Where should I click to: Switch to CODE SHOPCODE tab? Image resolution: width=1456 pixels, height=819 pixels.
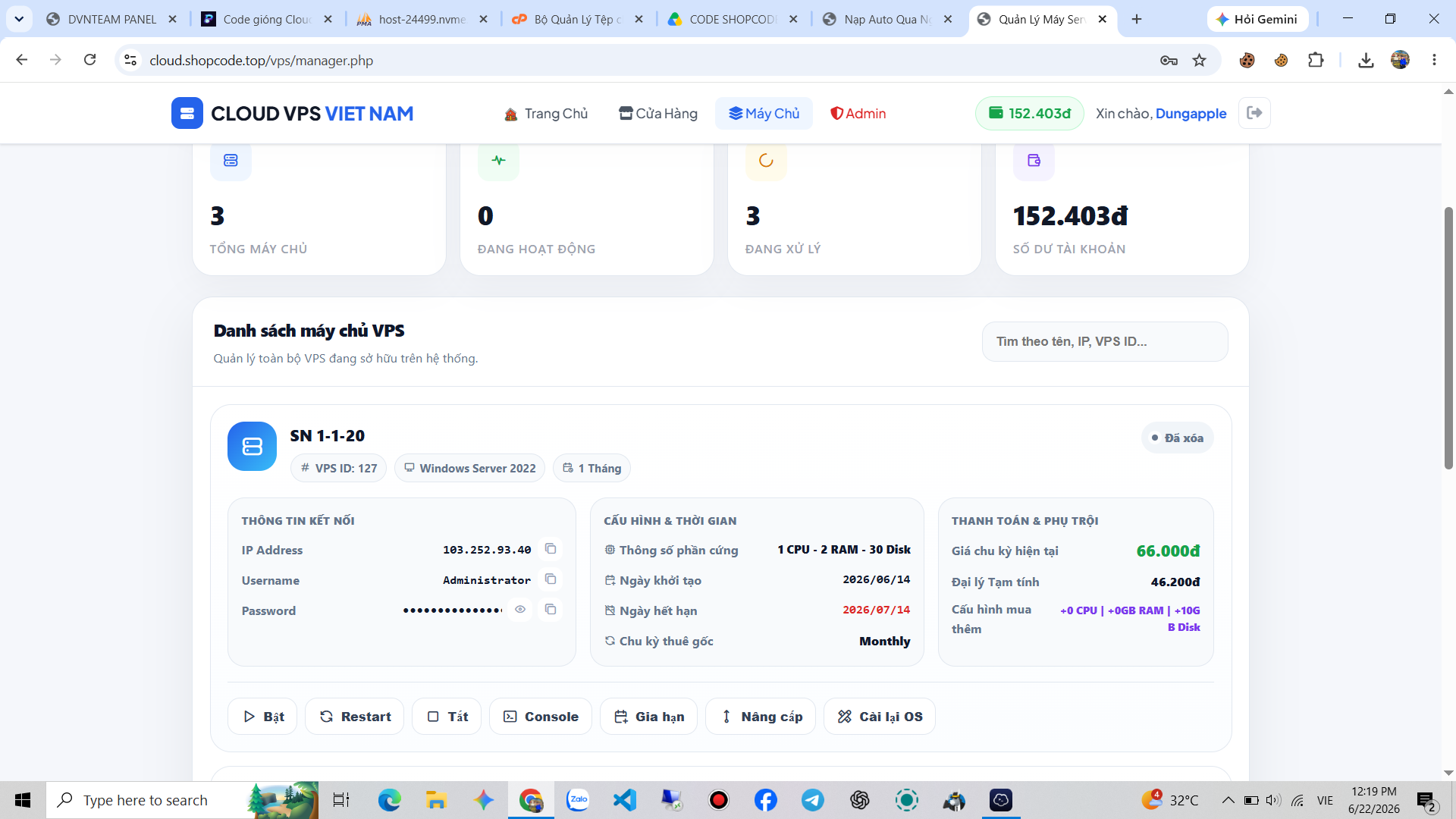732,19
